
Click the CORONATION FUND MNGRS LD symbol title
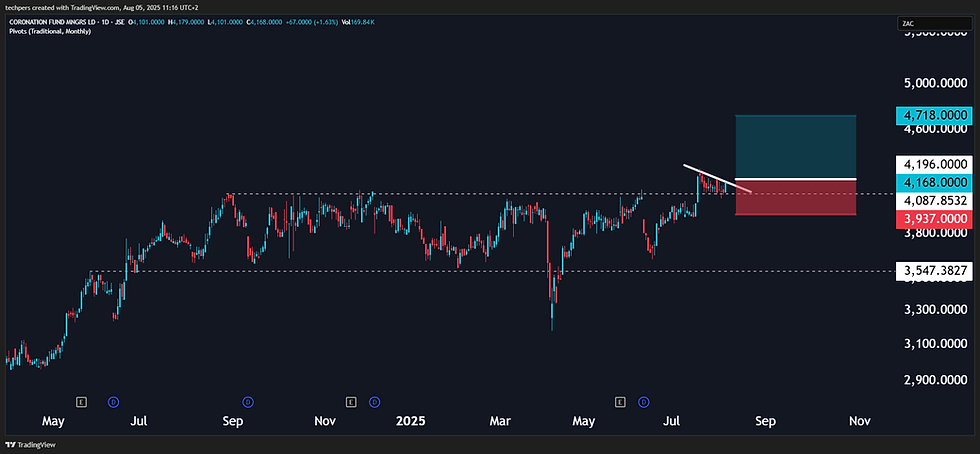coord(50,23)
